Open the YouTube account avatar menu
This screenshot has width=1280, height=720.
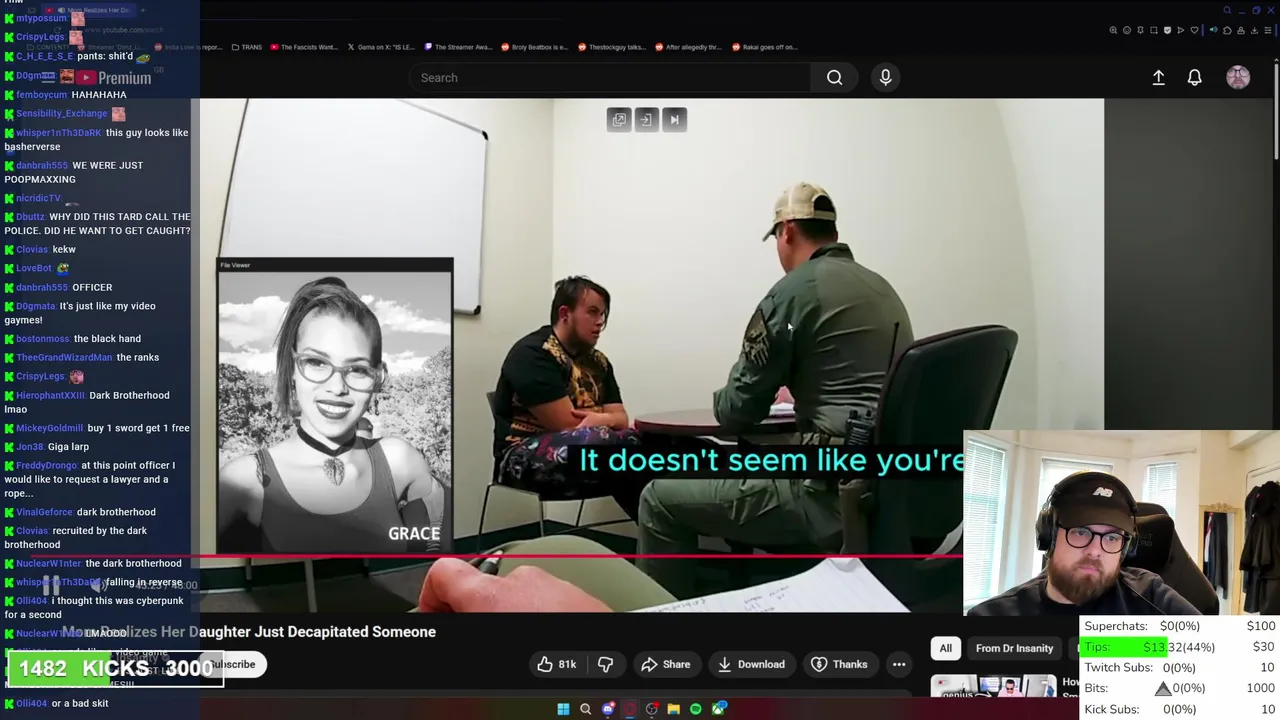coord(1238,77)
